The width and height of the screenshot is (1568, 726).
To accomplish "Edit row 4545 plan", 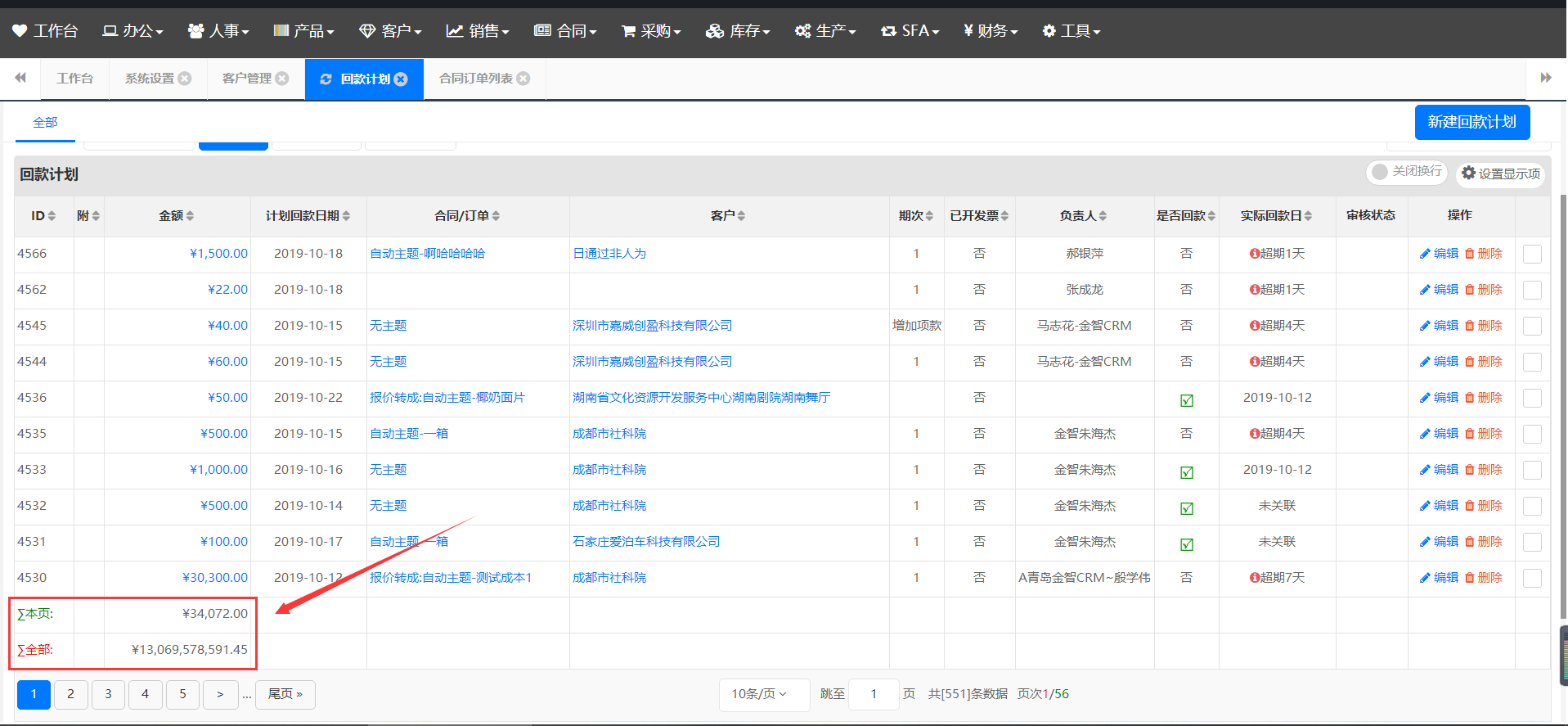I will [x=1439, y=326].
